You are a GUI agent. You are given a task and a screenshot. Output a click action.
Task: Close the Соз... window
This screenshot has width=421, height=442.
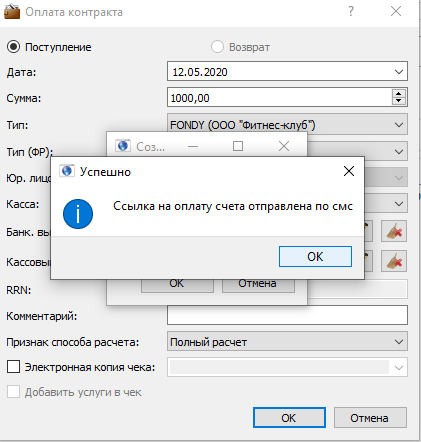(x=284, y=146)
